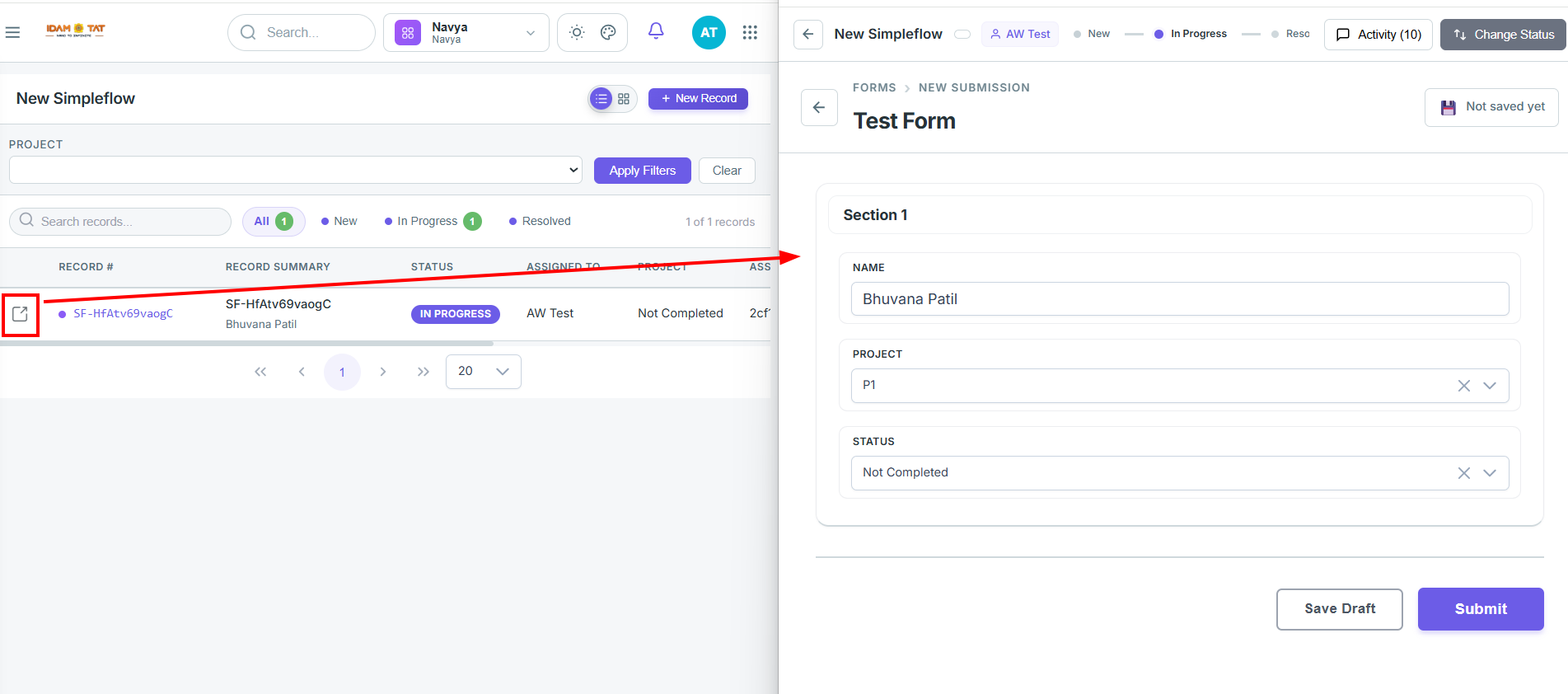
Task: Filter records by New status
Action: (x=339, y=221)
